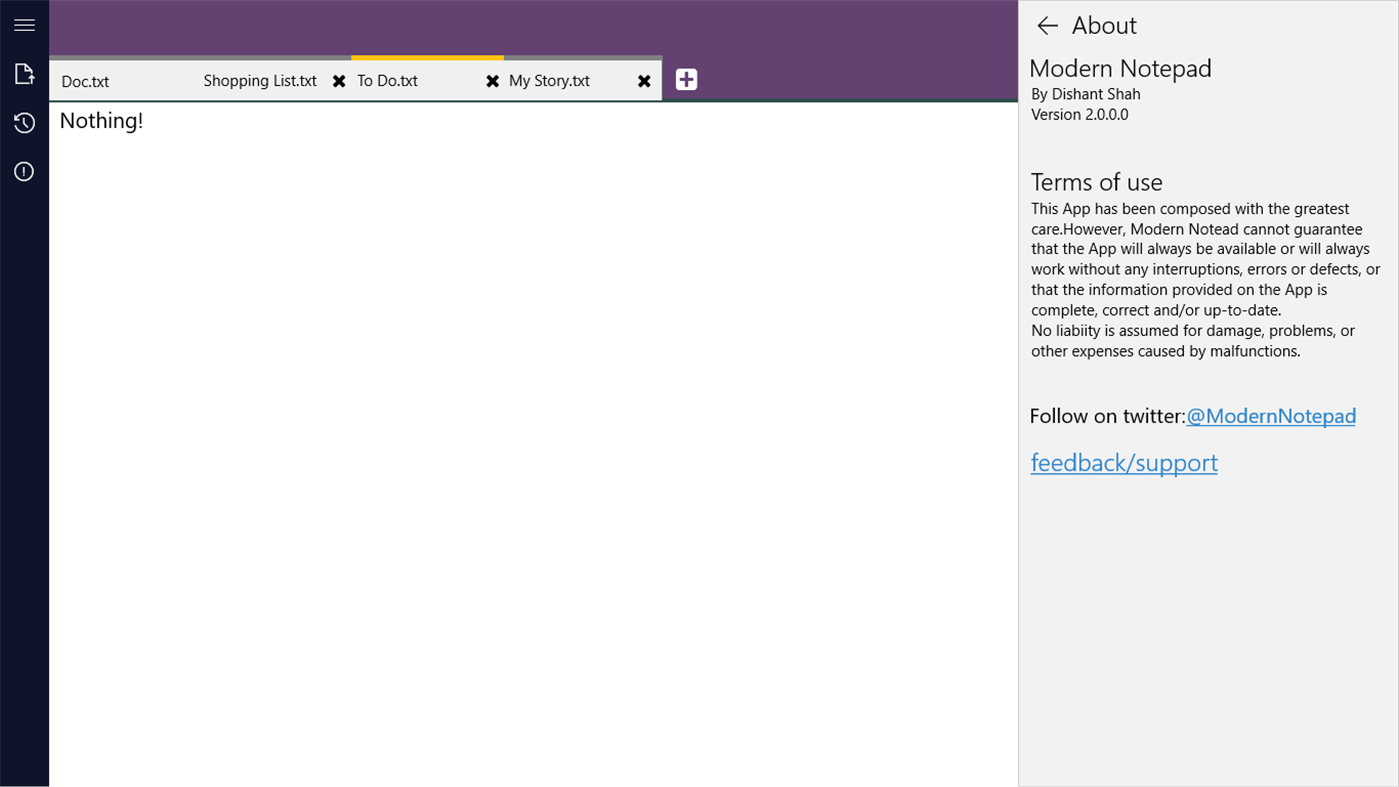Switch to the Shopping List.txt tab
This screenshot has height=787, width=1399.
[260, 81]
